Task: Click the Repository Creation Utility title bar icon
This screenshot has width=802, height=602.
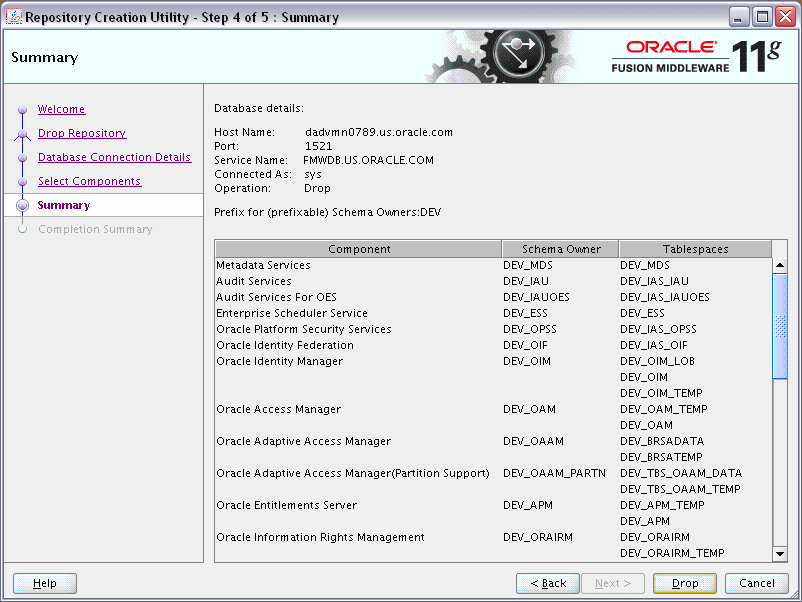Action: (14, 16)
